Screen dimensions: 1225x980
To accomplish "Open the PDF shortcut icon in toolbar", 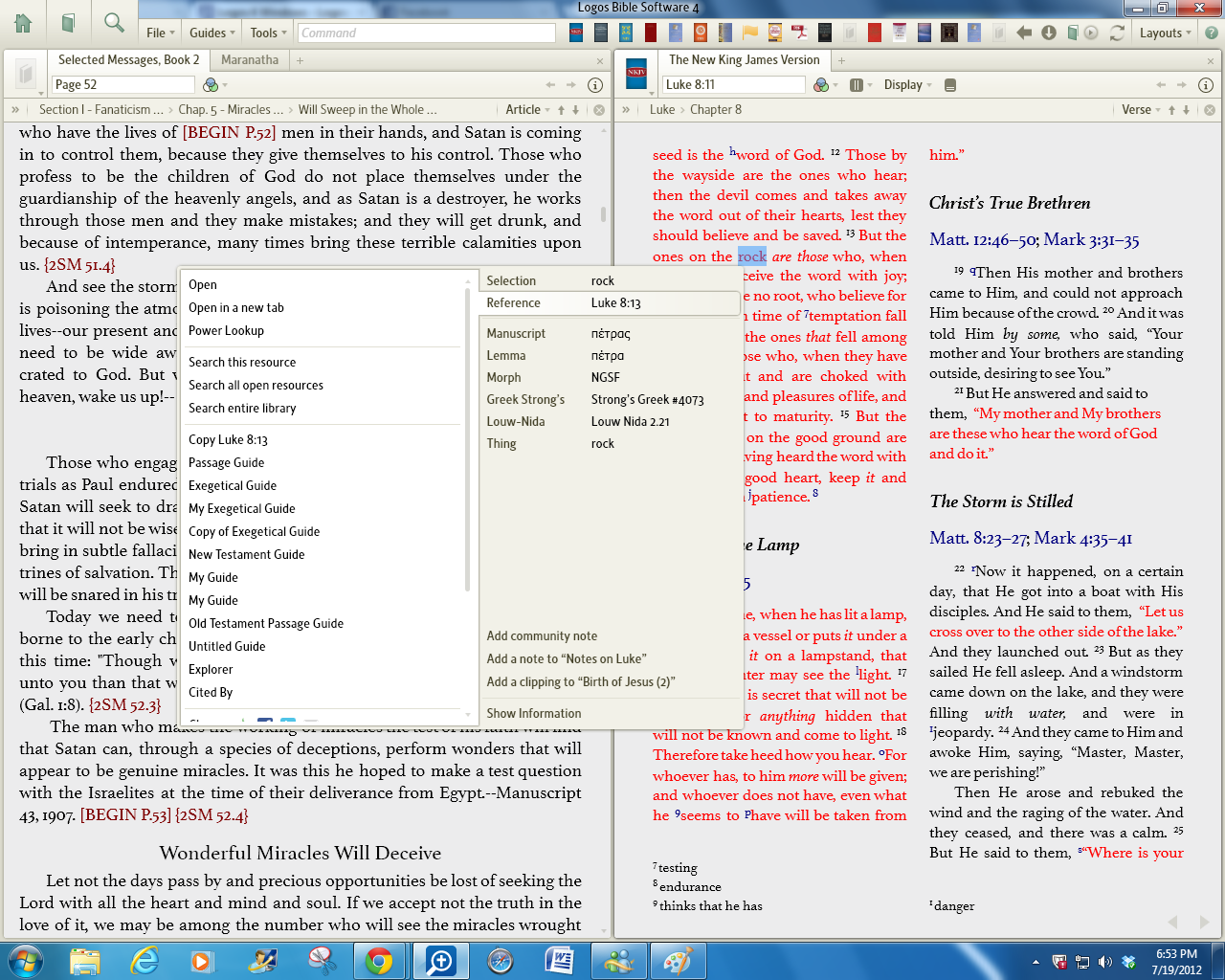I will 800,33.
